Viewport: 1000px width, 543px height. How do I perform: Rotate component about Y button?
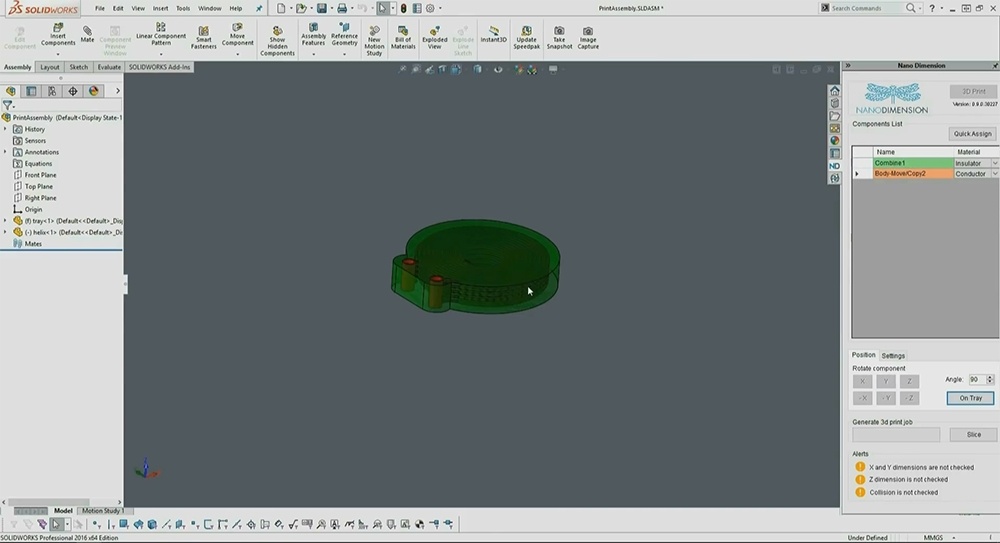(x=885, y=381)
